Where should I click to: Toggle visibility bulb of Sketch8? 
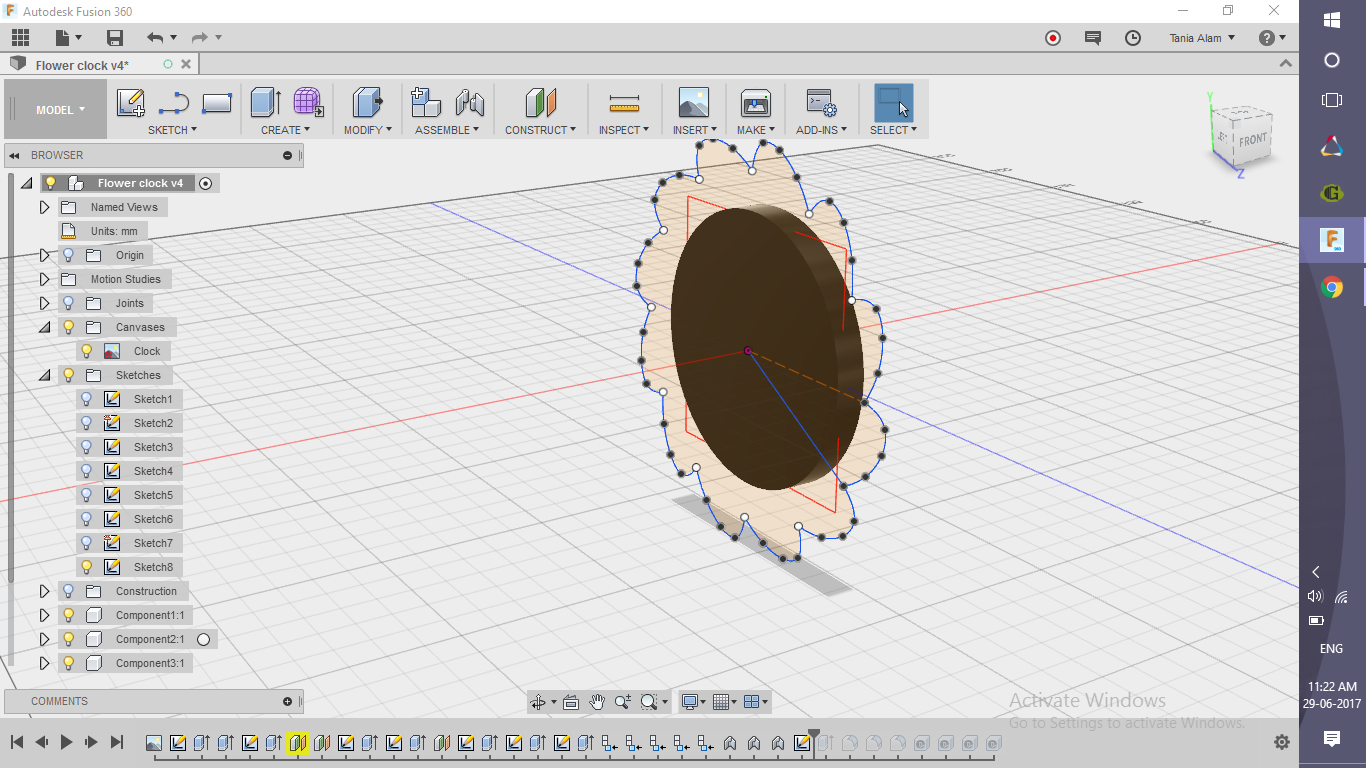(87, 567)
